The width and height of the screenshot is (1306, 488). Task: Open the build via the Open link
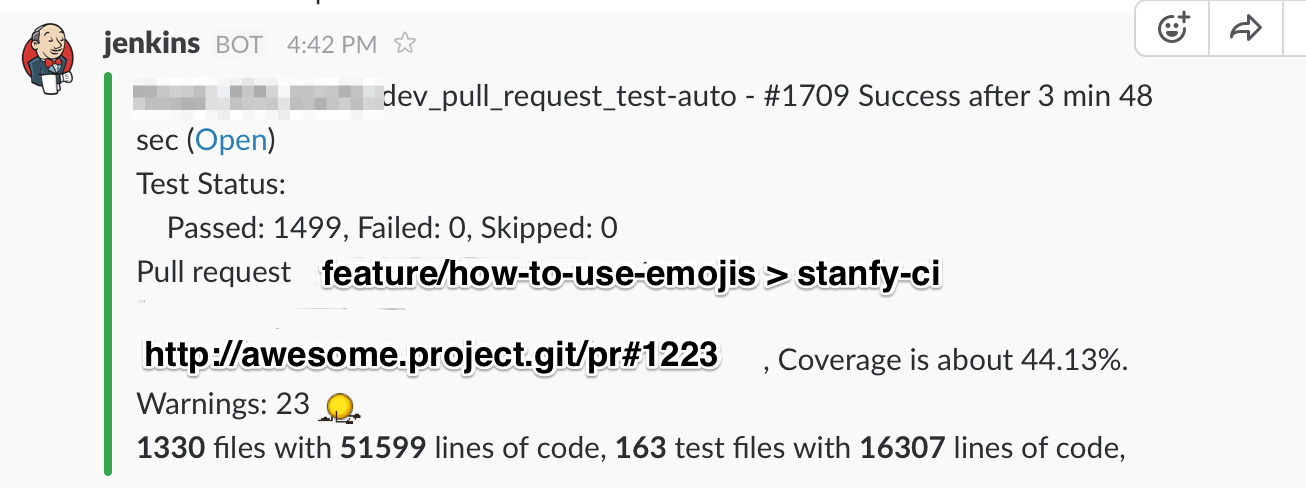pyautogui.click(x=231, y=140)
